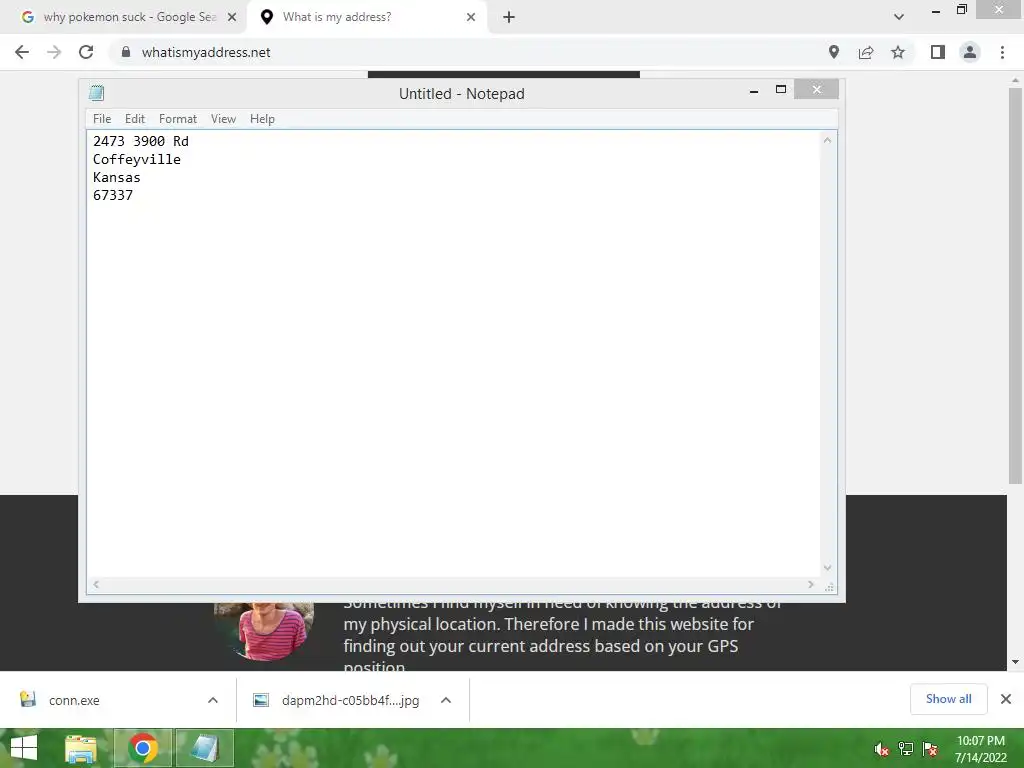Viewport: 1024px width, 768px height.
Task: Close the 'What is my address?' tab
Action: point(471,17)
